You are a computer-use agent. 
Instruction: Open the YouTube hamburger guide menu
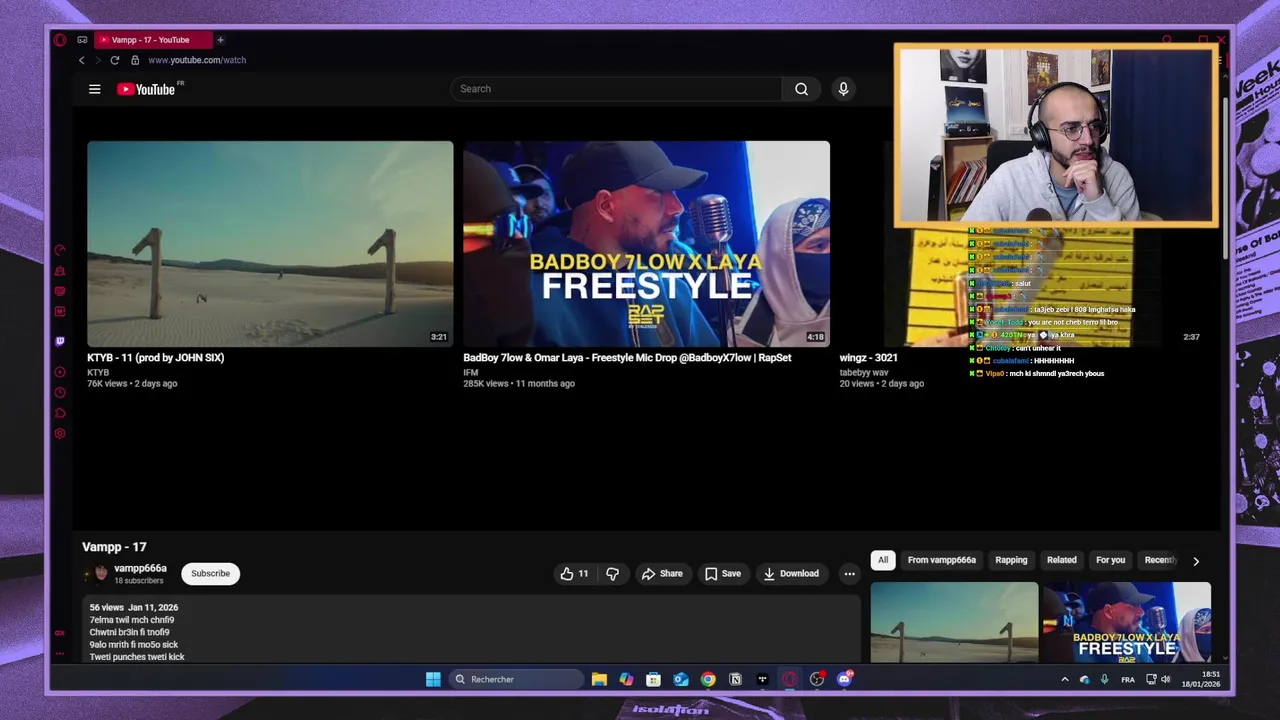tap(94, 89)
